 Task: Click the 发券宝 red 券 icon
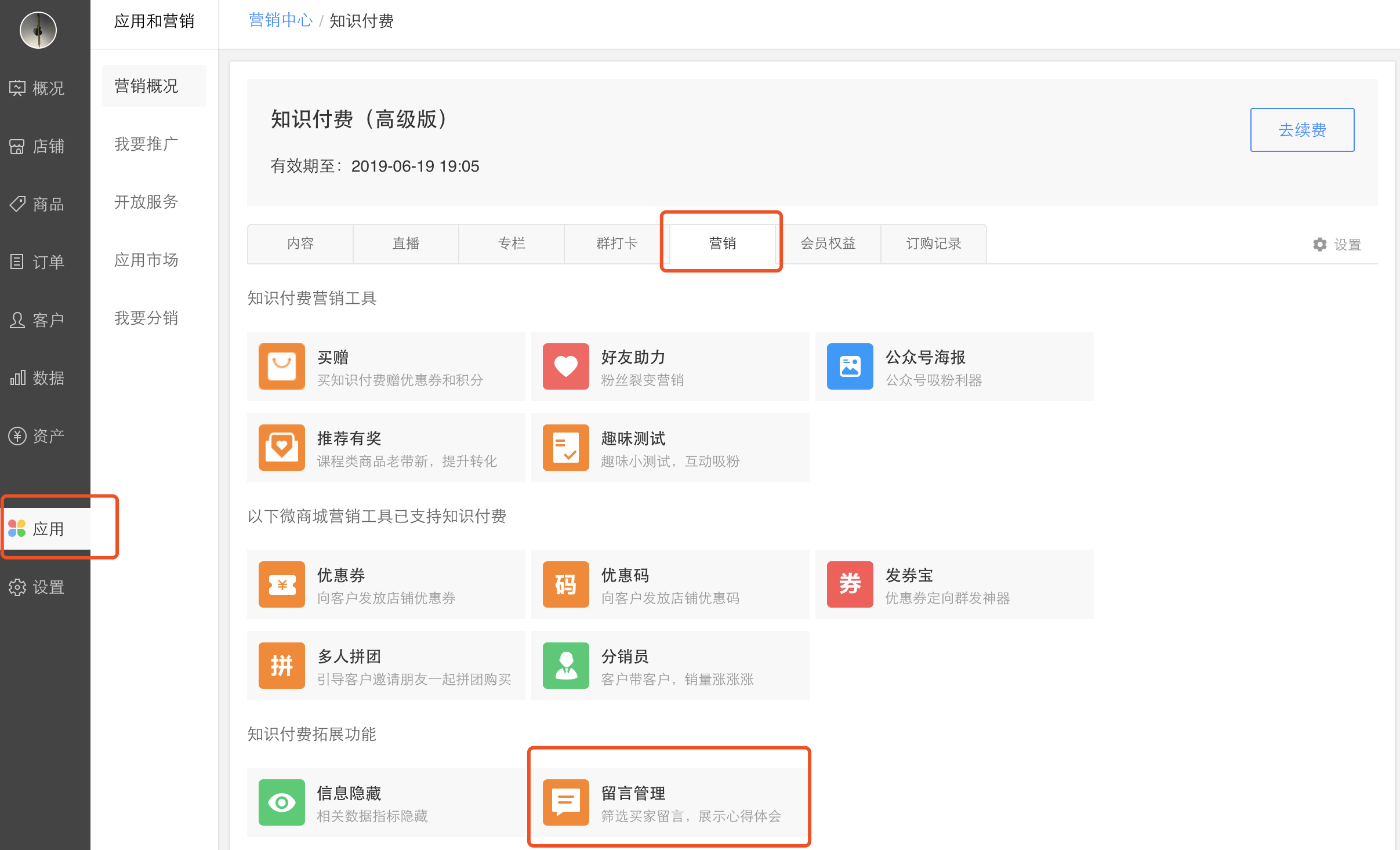[850, 584]
